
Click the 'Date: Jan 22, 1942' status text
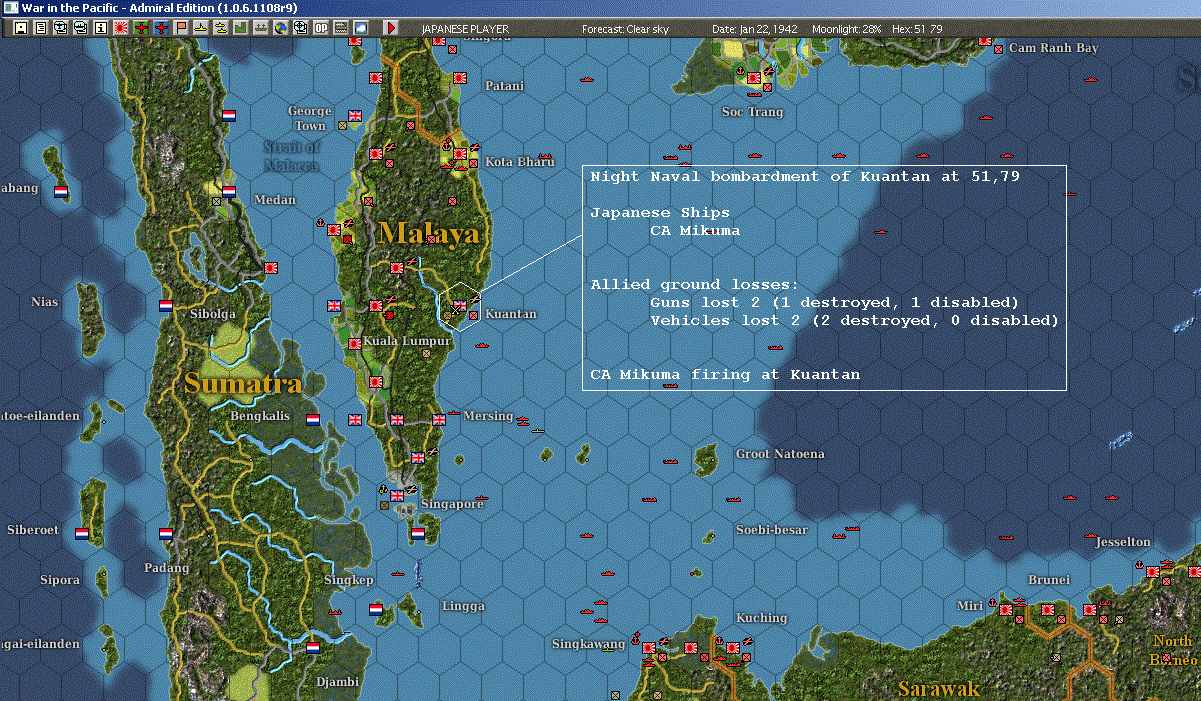click(754, 29)
